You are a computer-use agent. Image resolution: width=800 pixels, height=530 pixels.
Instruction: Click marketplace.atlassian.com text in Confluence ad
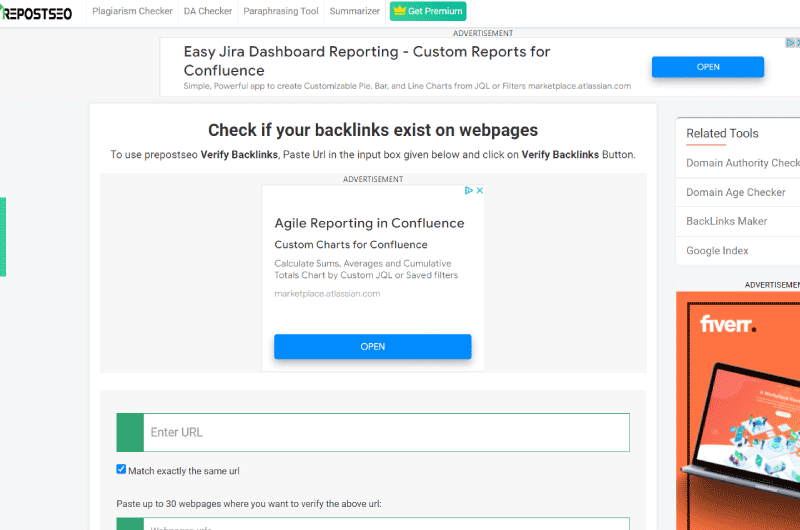click(x=327, y=294)
